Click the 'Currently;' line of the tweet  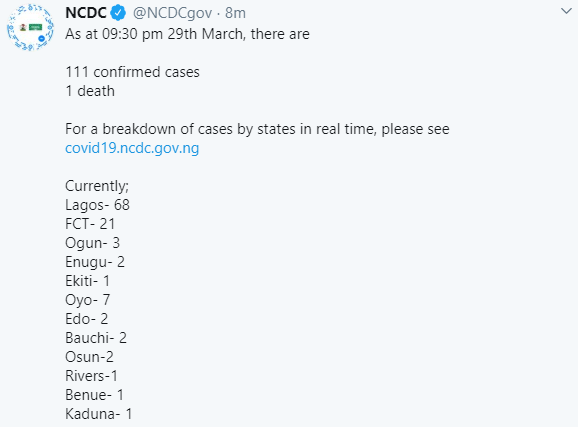click(97, 186)
